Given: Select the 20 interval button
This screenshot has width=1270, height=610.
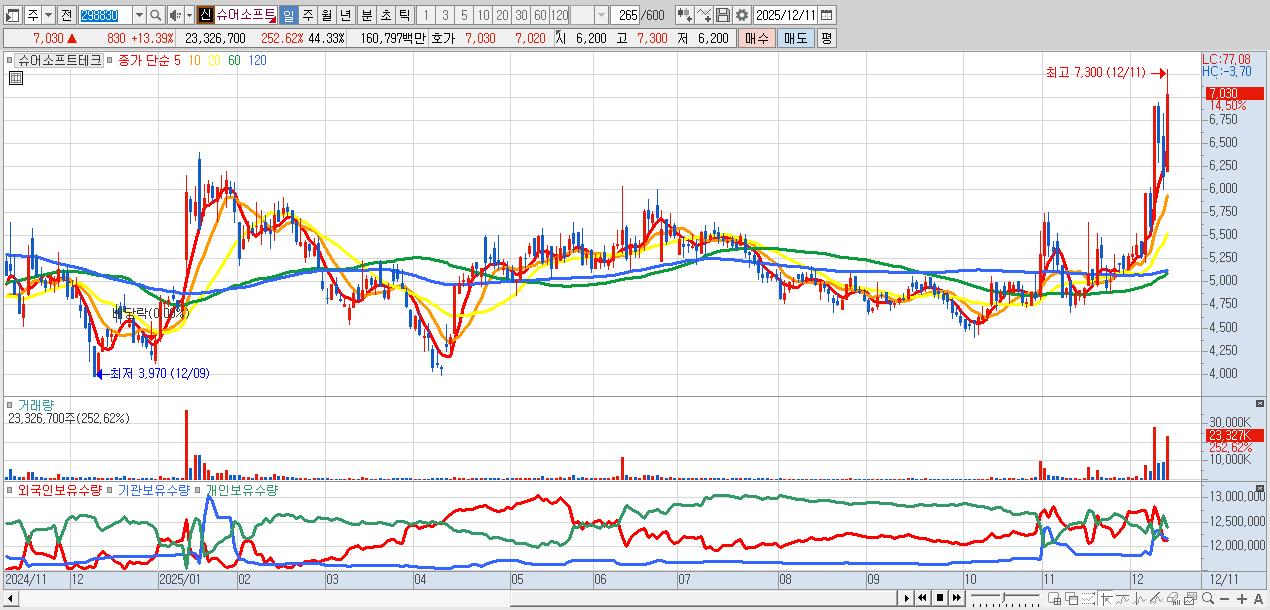Looking at the screenshot, I should 502,15.
